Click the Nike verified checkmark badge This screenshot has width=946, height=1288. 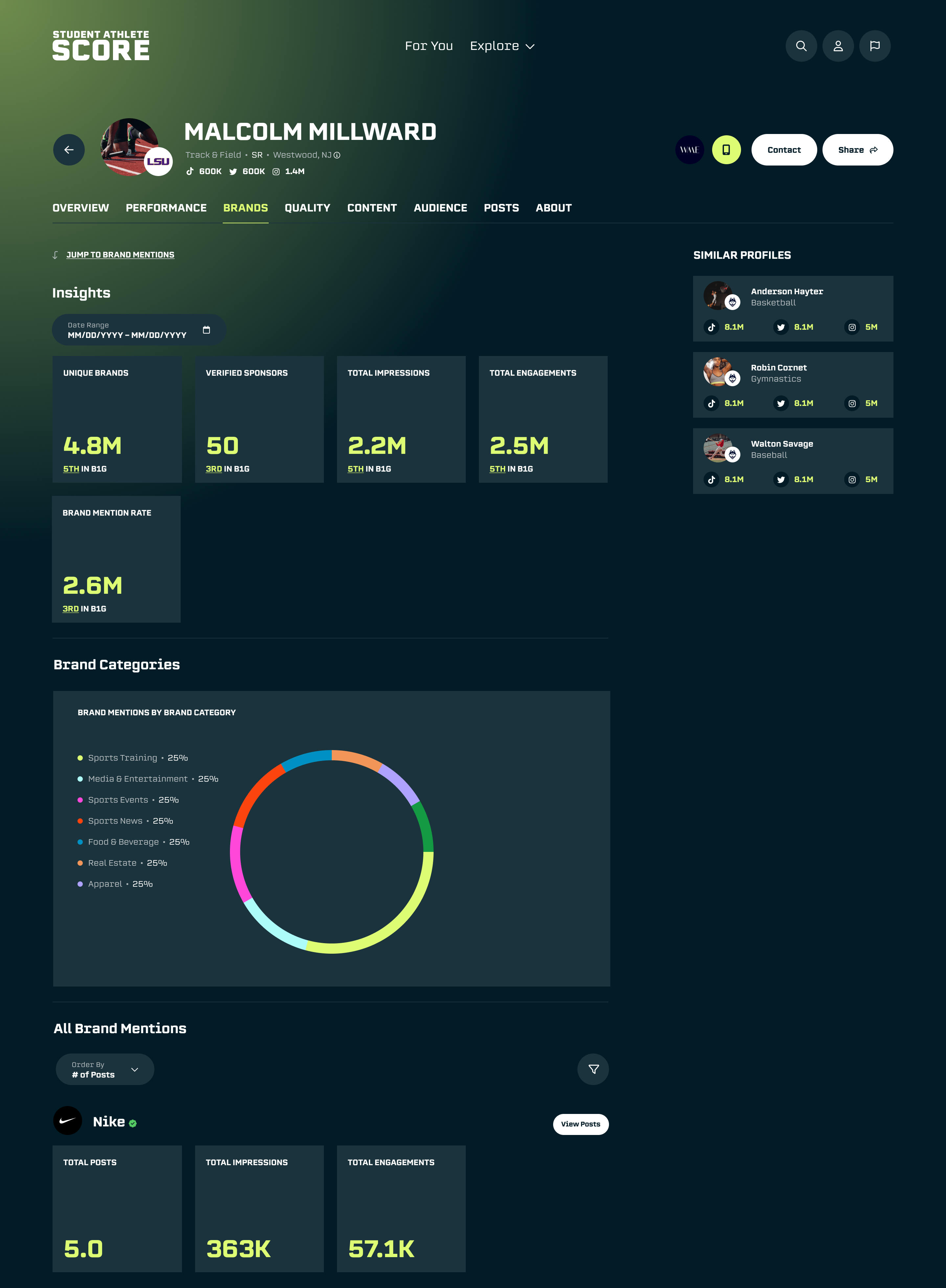133,1123
